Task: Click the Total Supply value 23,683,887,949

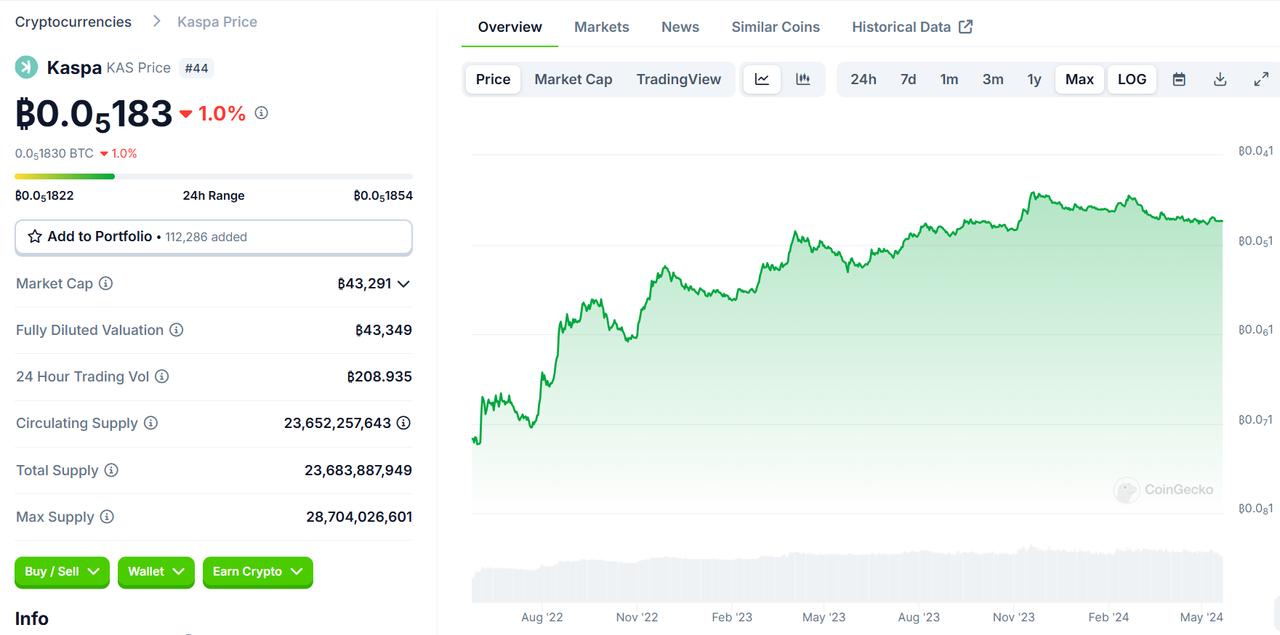Action: (358, 470)
